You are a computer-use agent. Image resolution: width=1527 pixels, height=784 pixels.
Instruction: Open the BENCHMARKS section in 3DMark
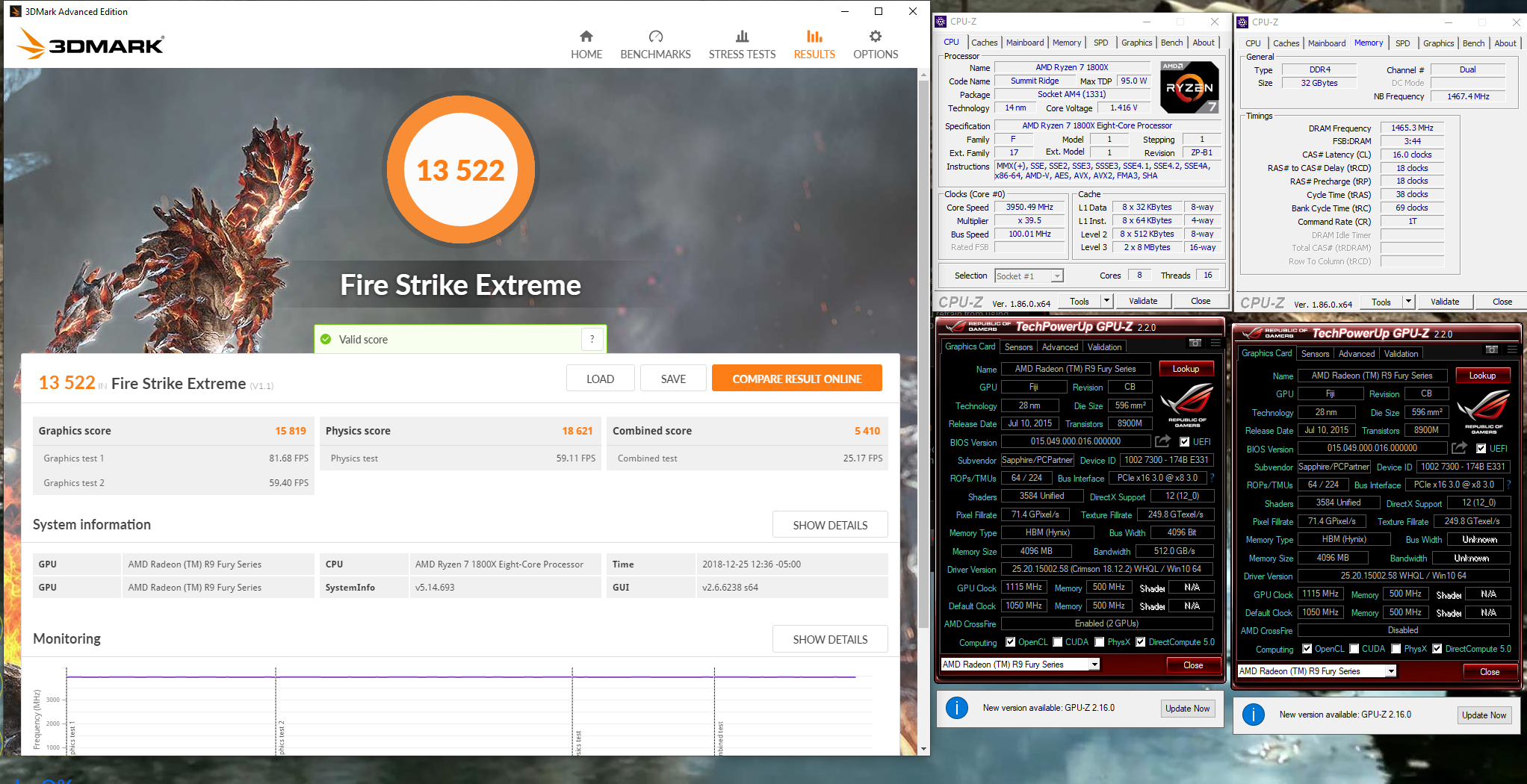tap(655, 45)
